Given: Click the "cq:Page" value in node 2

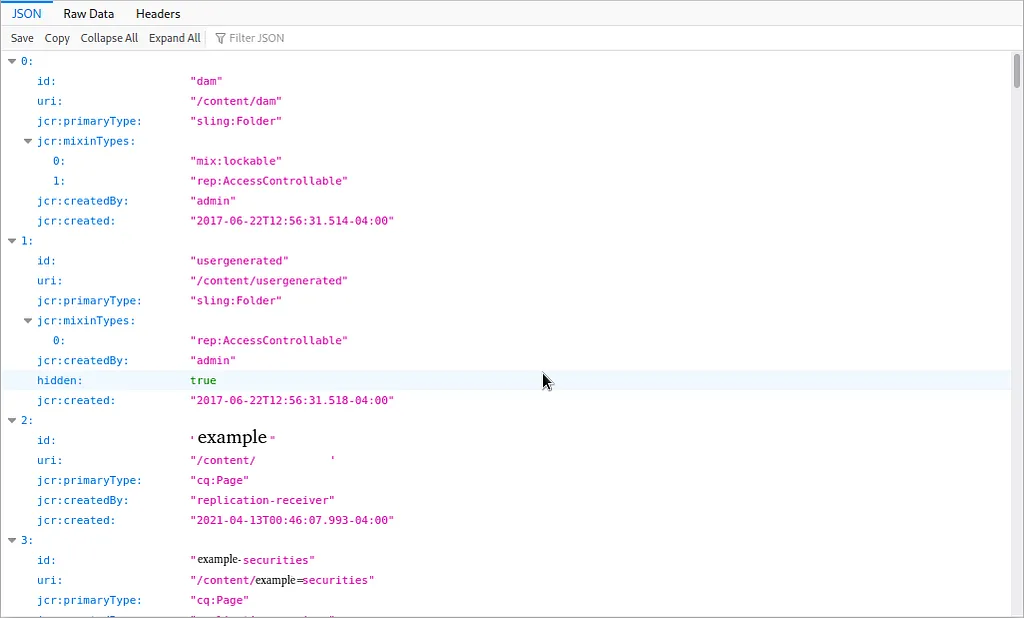Looking at the screenshot, I should [219, 480].
